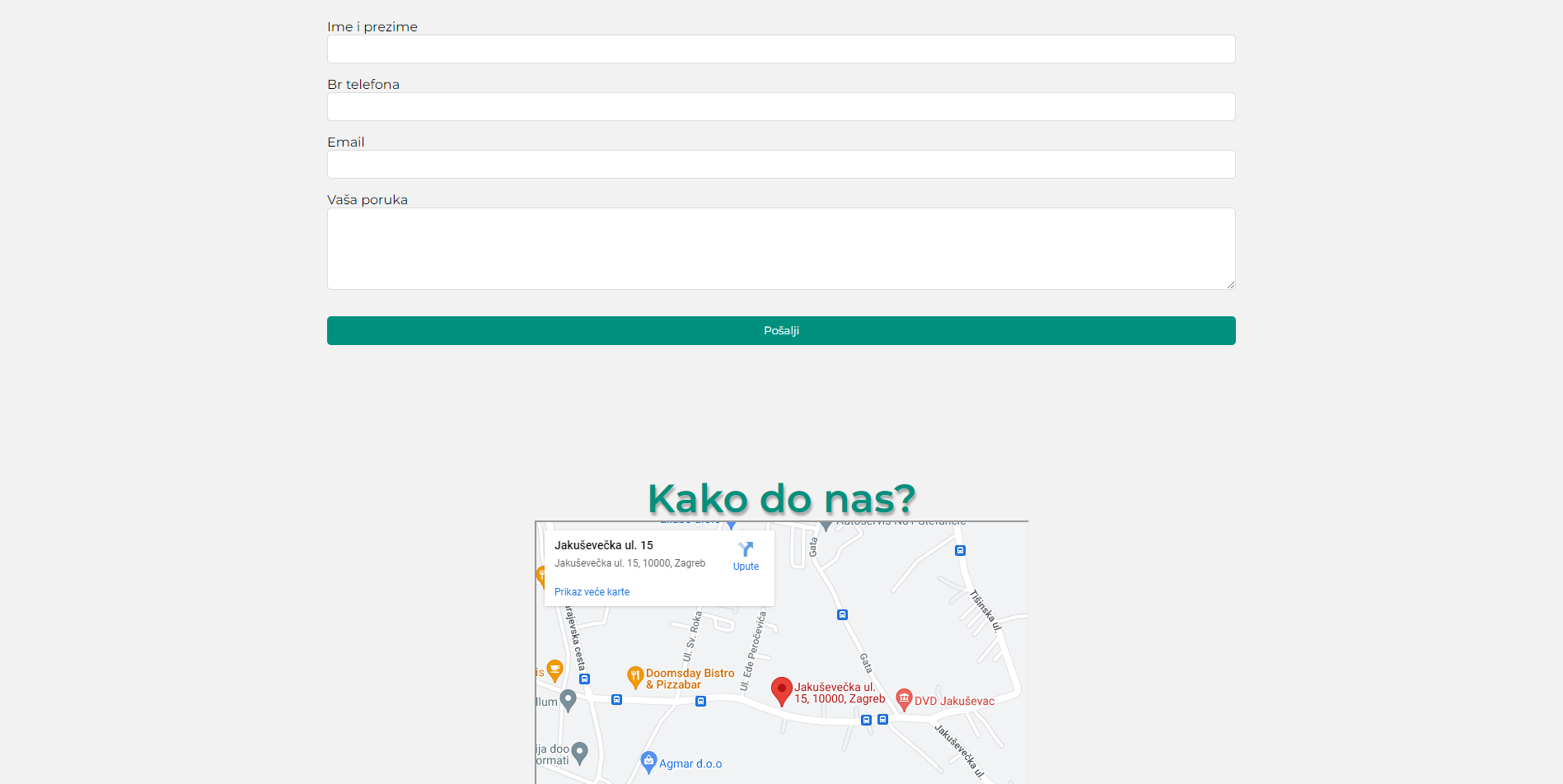Open the 'Prikaz veće karte' link

592,592
